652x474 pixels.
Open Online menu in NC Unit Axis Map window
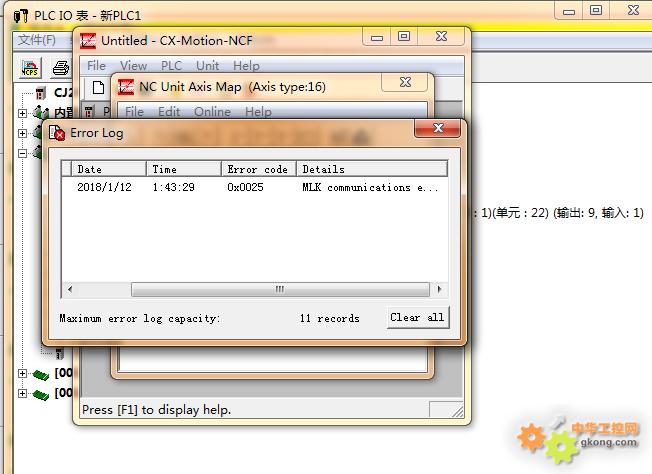point(212,112)
